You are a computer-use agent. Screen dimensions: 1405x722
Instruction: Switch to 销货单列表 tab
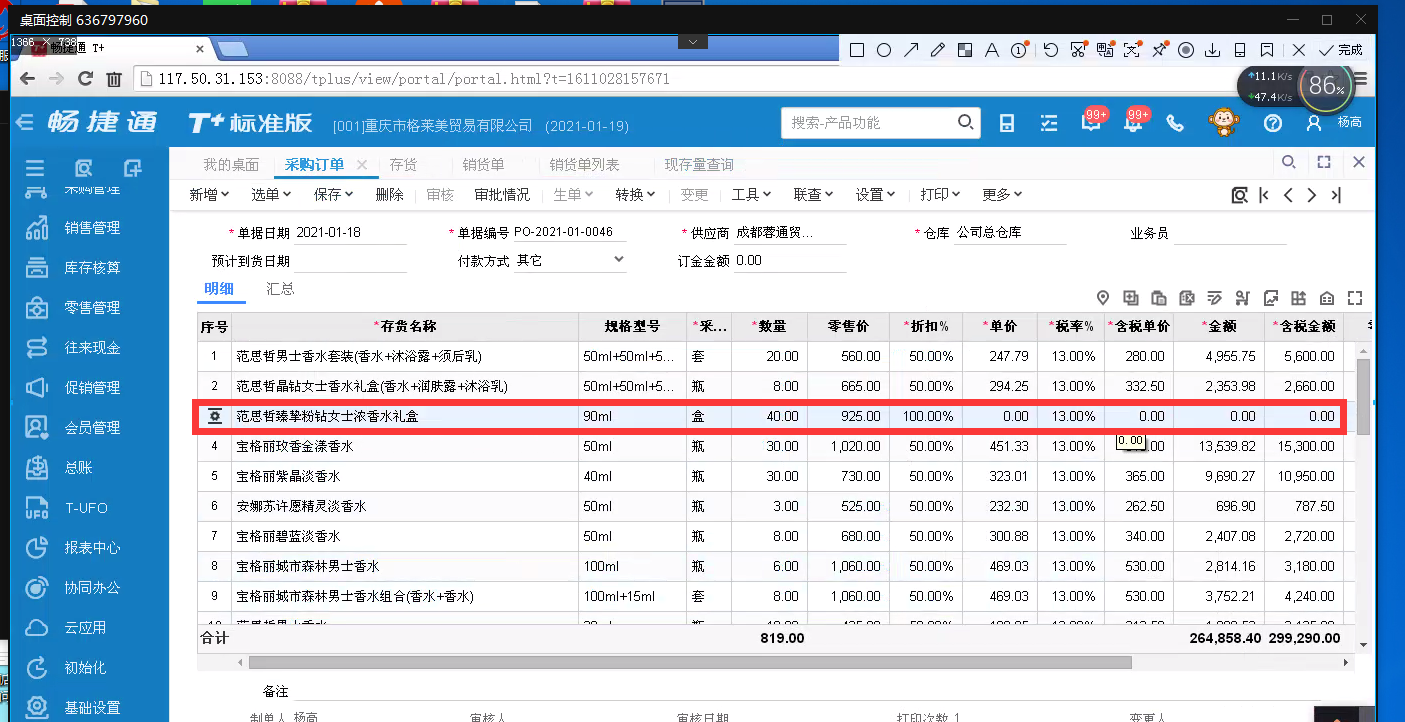[584, 165]
